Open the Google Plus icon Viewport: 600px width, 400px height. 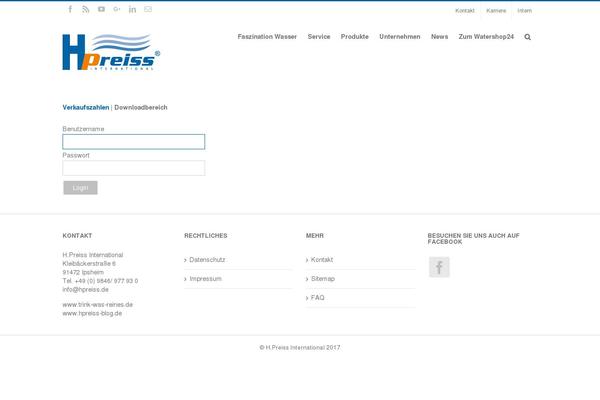[117, 9]
